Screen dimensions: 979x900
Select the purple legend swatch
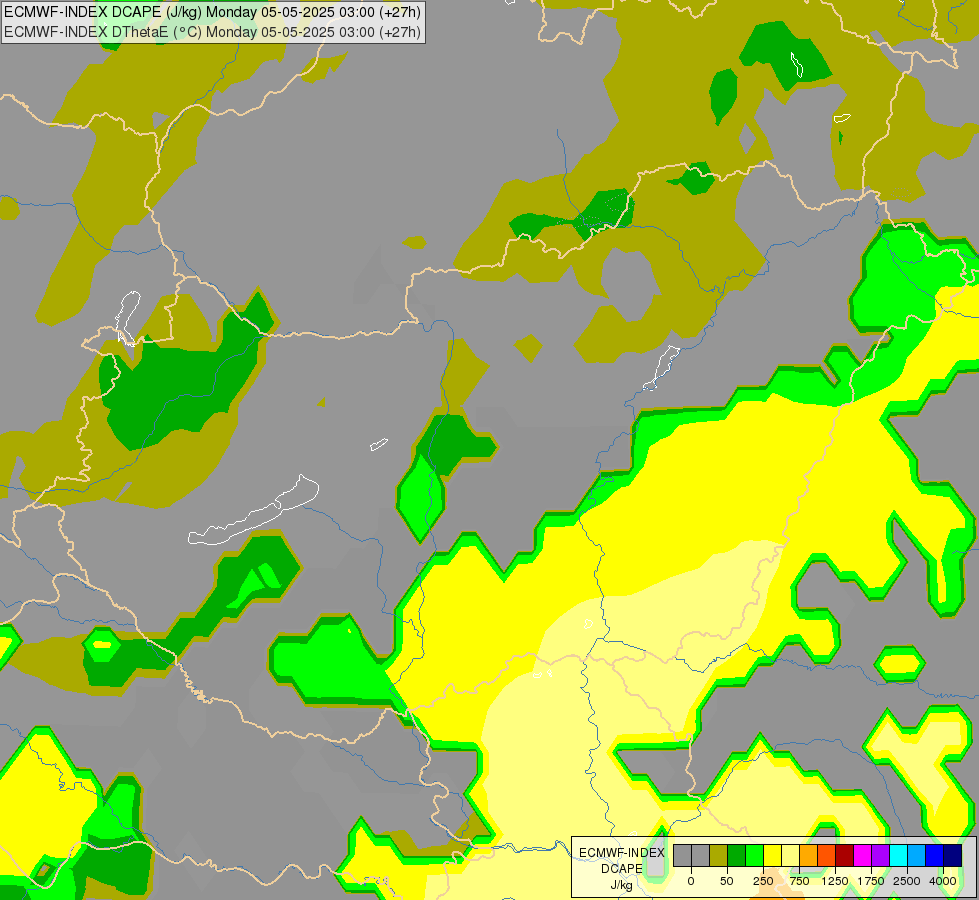880,855
